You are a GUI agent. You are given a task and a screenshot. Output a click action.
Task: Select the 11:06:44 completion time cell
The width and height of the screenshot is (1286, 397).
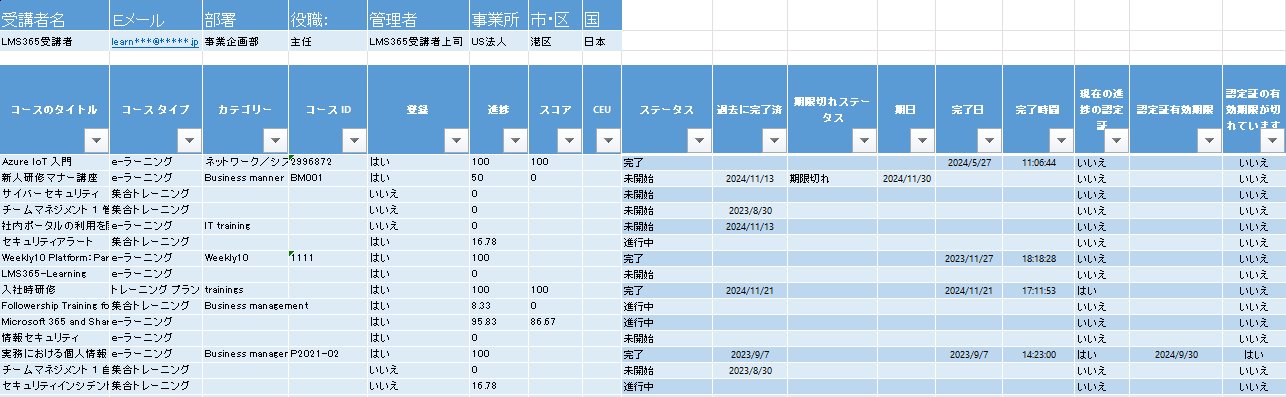tap(1039, 161)
